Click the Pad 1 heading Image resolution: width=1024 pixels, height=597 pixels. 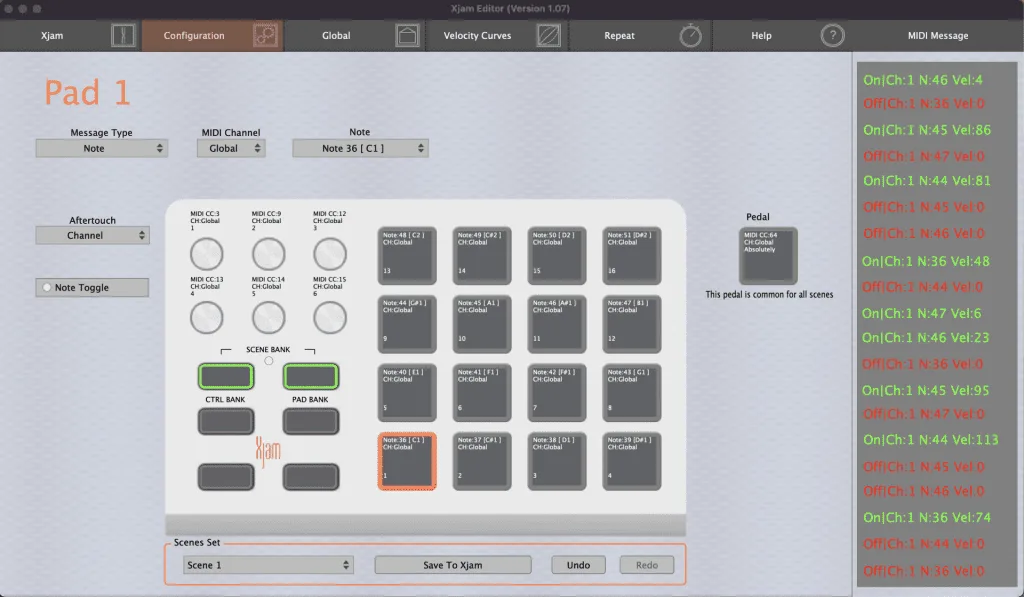88,92
